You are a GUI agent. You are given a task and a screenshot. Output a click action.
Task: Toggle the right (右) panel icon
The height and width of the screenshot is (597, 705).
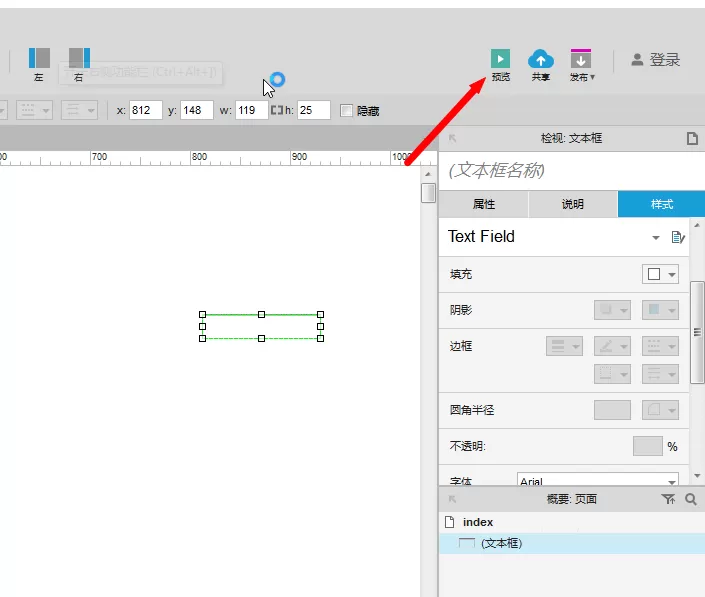[x=79, y=58]
